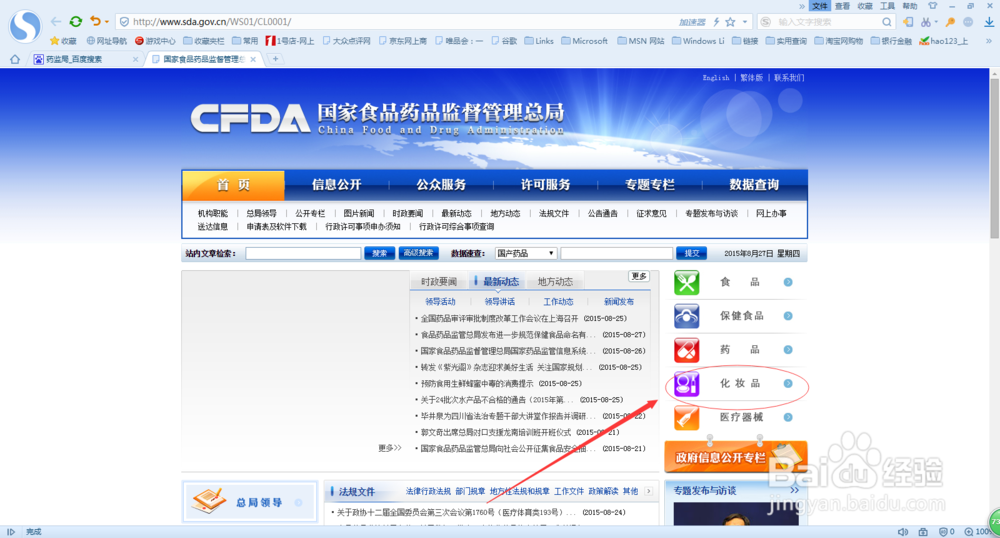Screen dimensions: 1000x538
Task: Open the 文件 menu
Action: pos(820,6)
